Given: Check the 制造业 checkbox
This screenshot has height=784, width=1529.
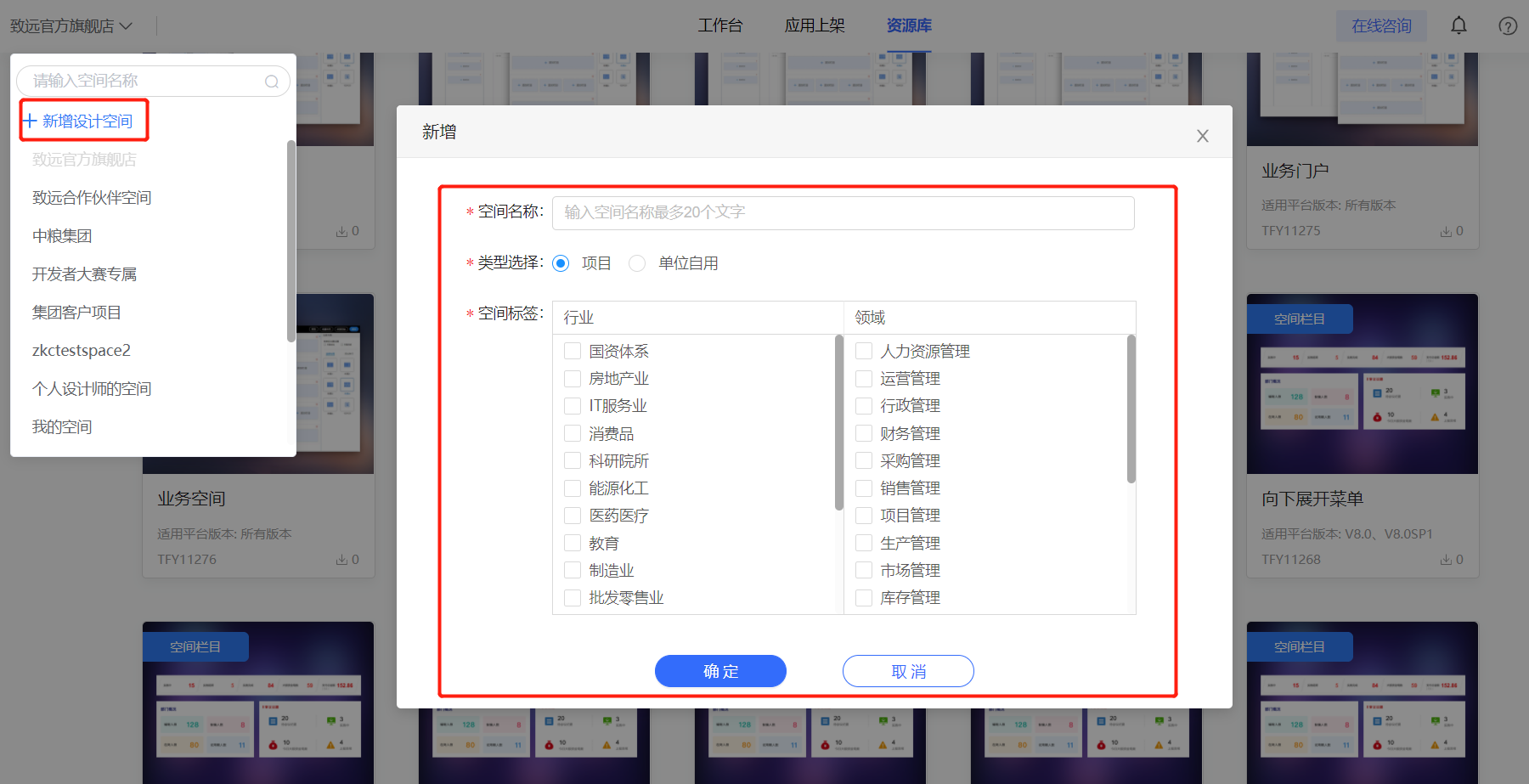Looking at the screenshot, I should [573, 570].
